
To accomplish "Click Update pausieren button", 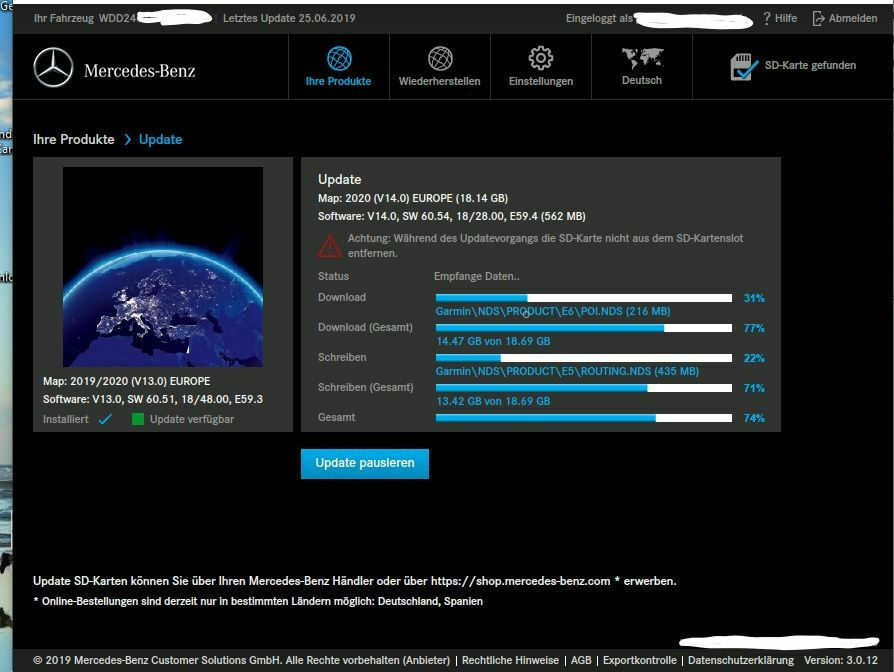I will tap(365, 463).
